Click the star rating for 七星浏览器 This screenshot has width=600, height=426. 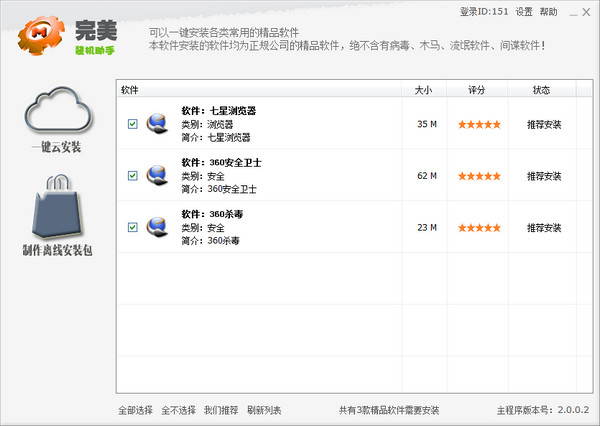click(x=477, y=124)
